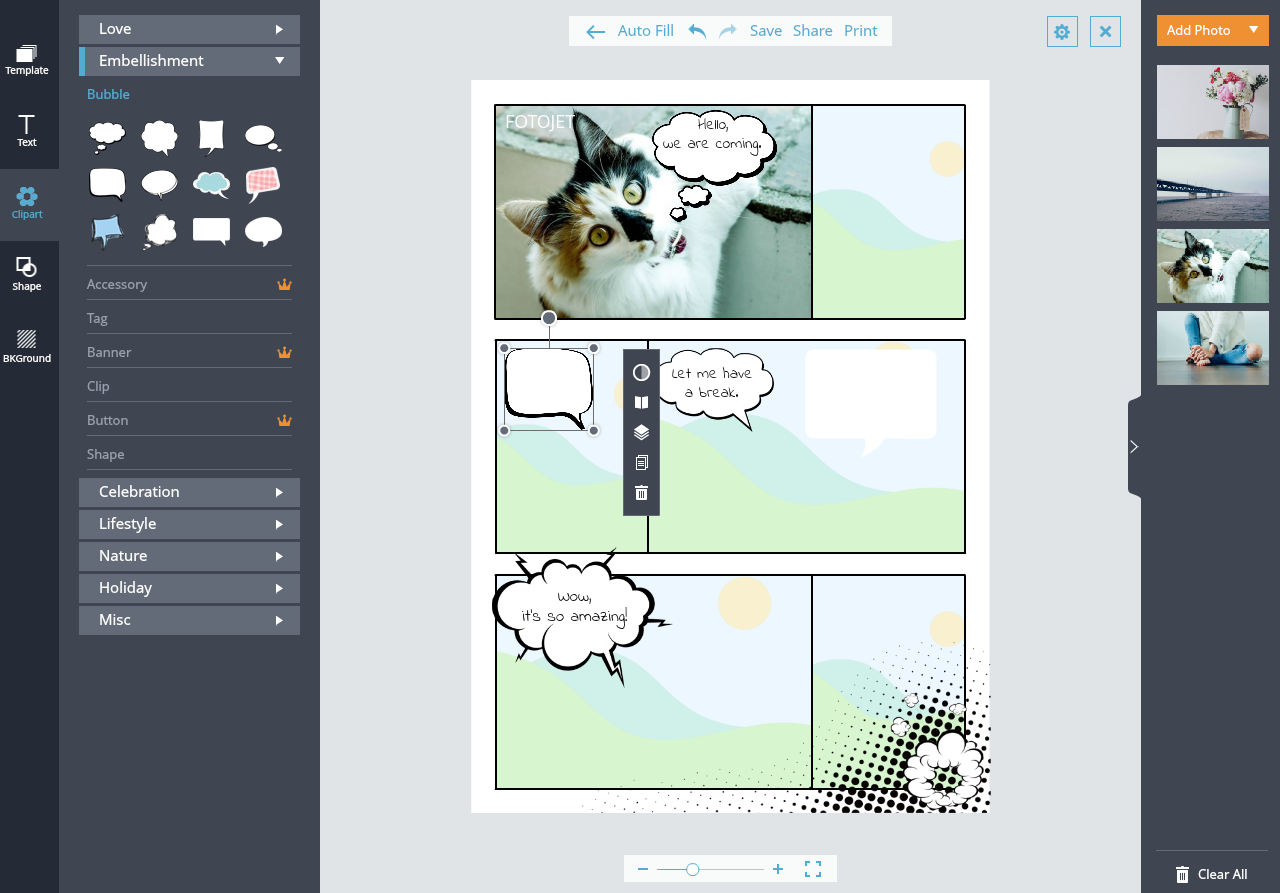The width and height of the screenshot is (1280, 893).
Task: Flip the selected bubble
Action: tap(642, 402)
